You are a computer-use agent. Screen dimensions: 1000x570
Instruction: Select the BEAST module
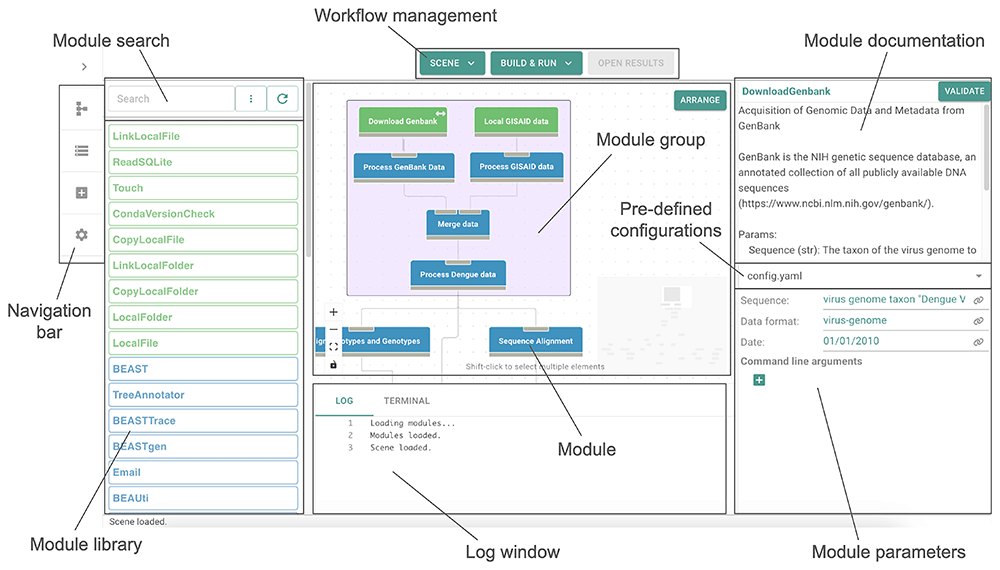[x=203, y=369]
